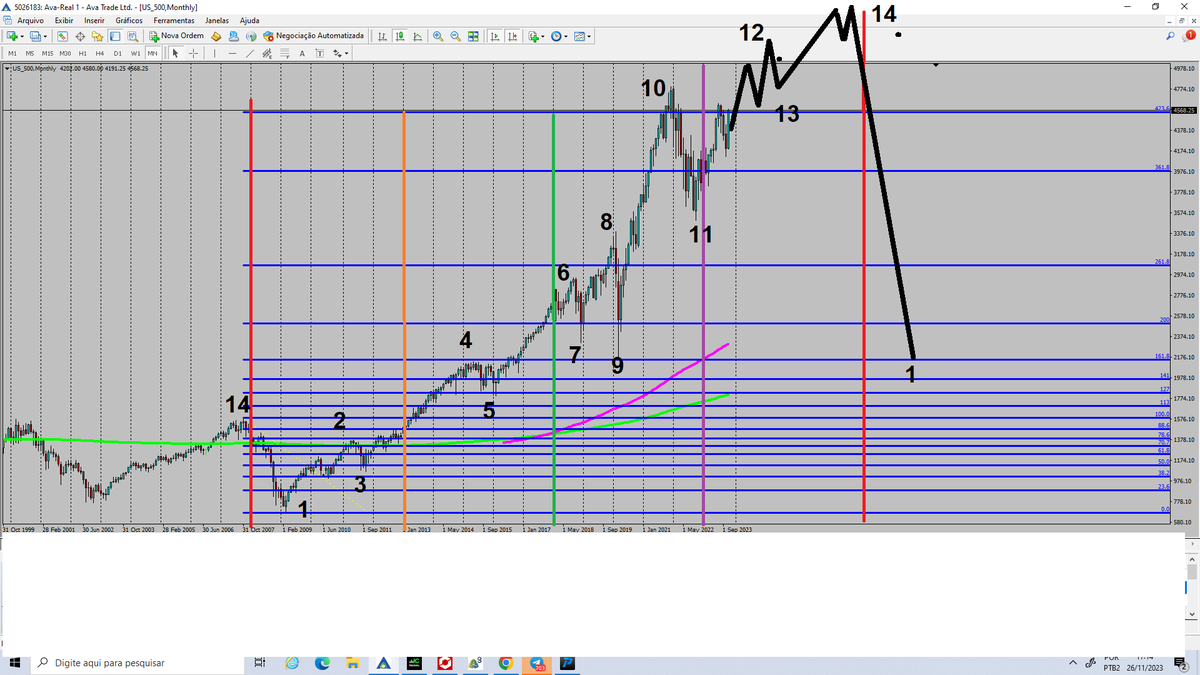
Task: Select the Arrows drawing tool
Action: click(337, 52)
